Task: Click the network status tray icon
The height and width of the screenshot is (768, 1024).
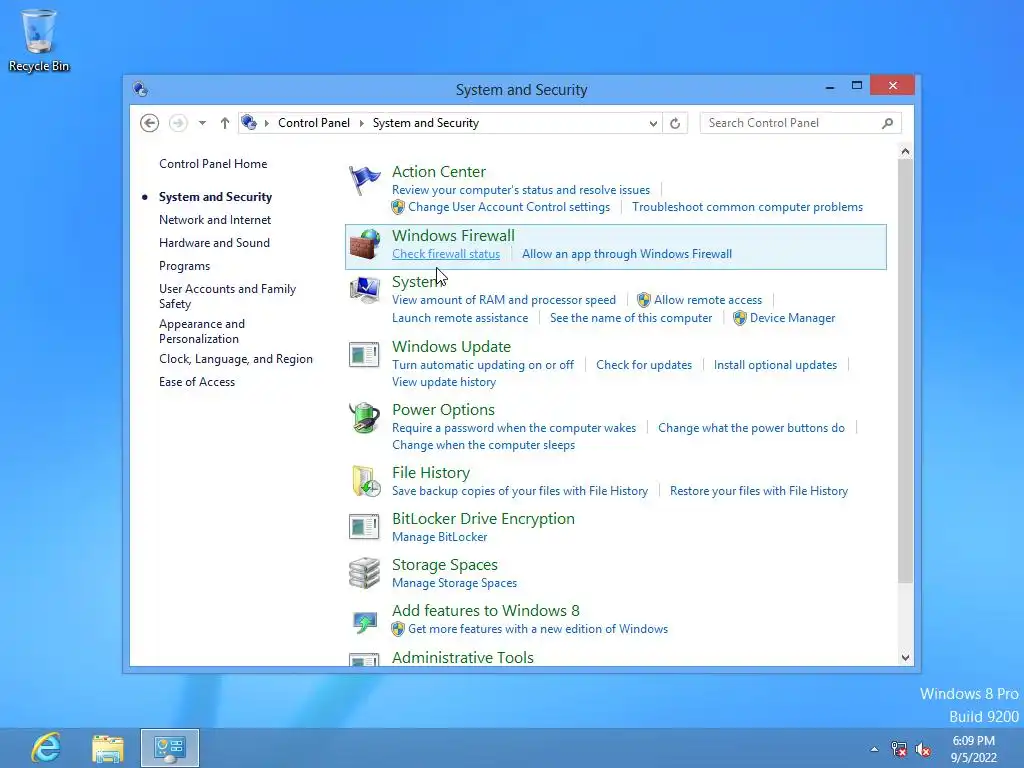Action: (899, 749)
